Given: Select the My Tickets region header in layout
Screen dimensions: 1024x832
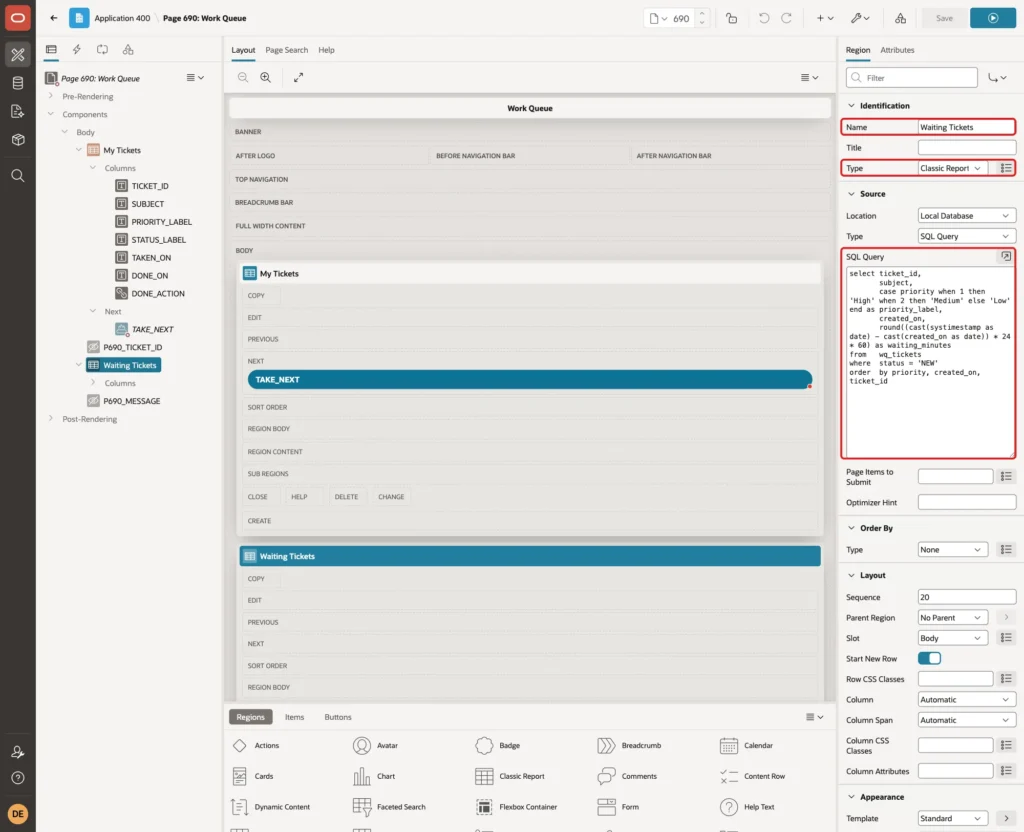Looking at the screenshot, I should pos(530,274).
